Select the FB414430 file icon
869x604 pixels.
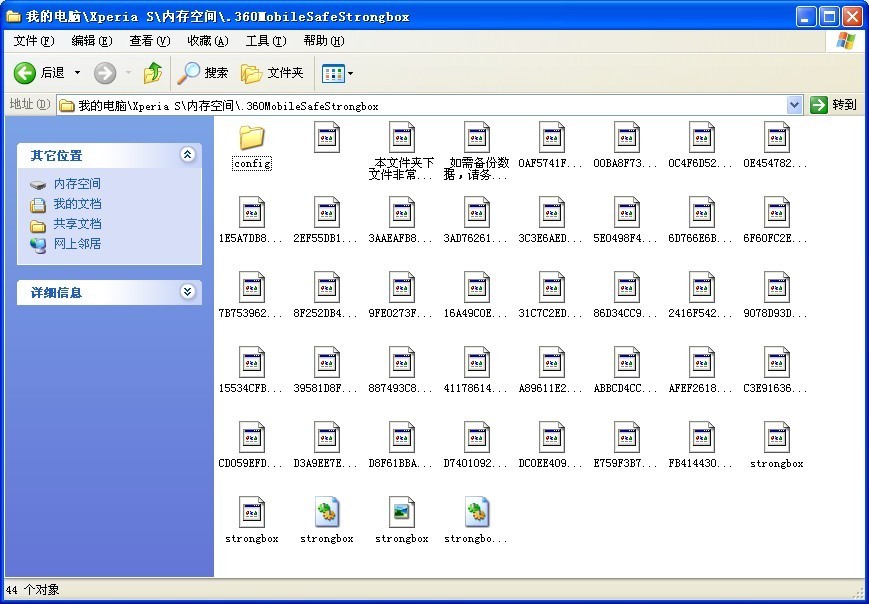click(x=702, y=437)
